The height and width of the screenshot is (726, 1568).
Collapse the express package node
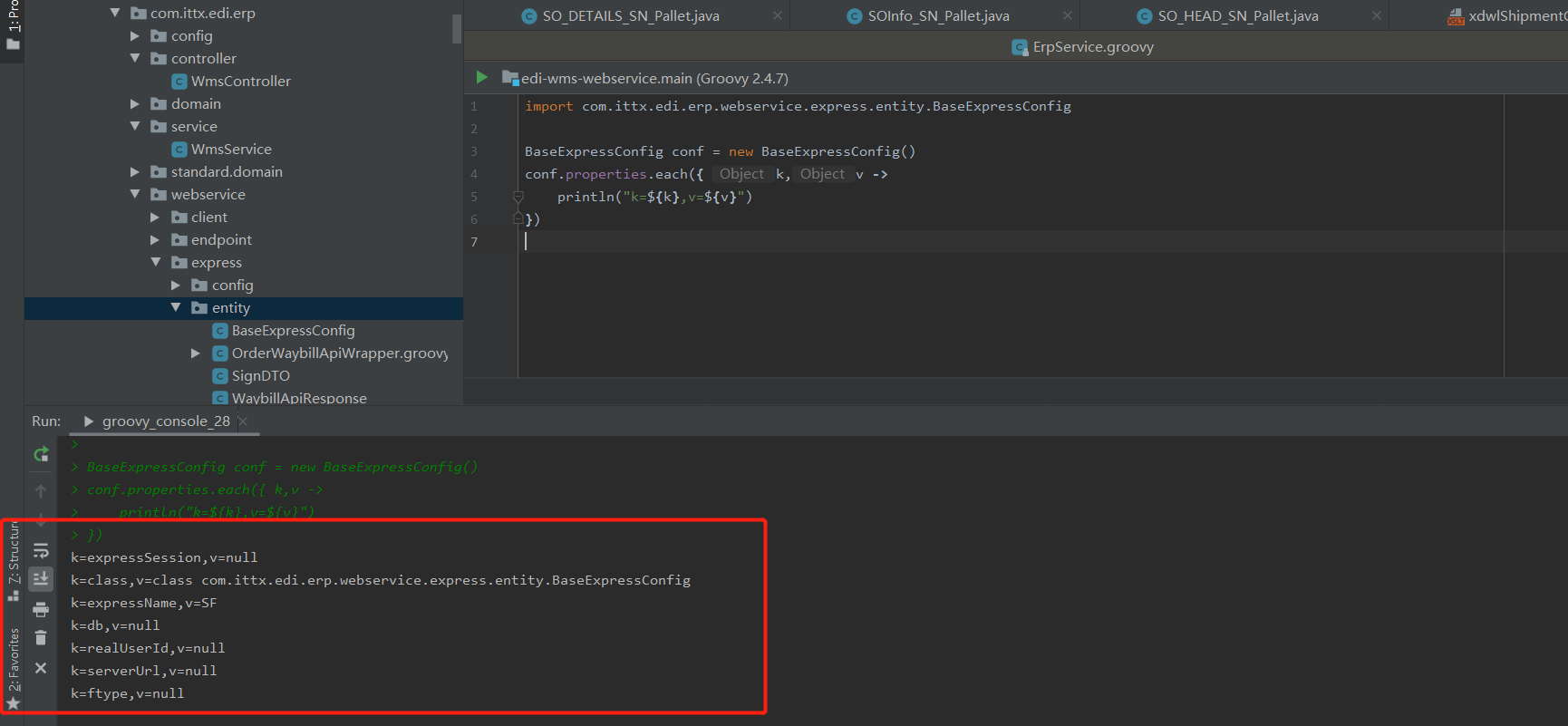pyautogui.click(x=156, y=262)
